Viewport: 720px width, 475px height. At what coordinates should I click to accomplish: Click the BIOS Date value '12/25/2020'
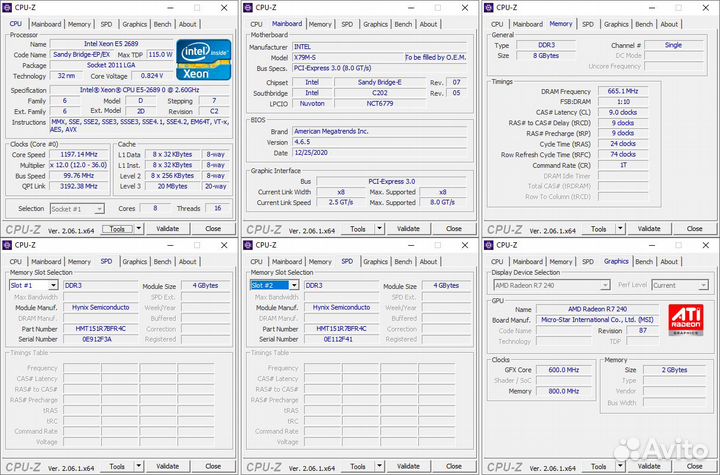(380, 153)
